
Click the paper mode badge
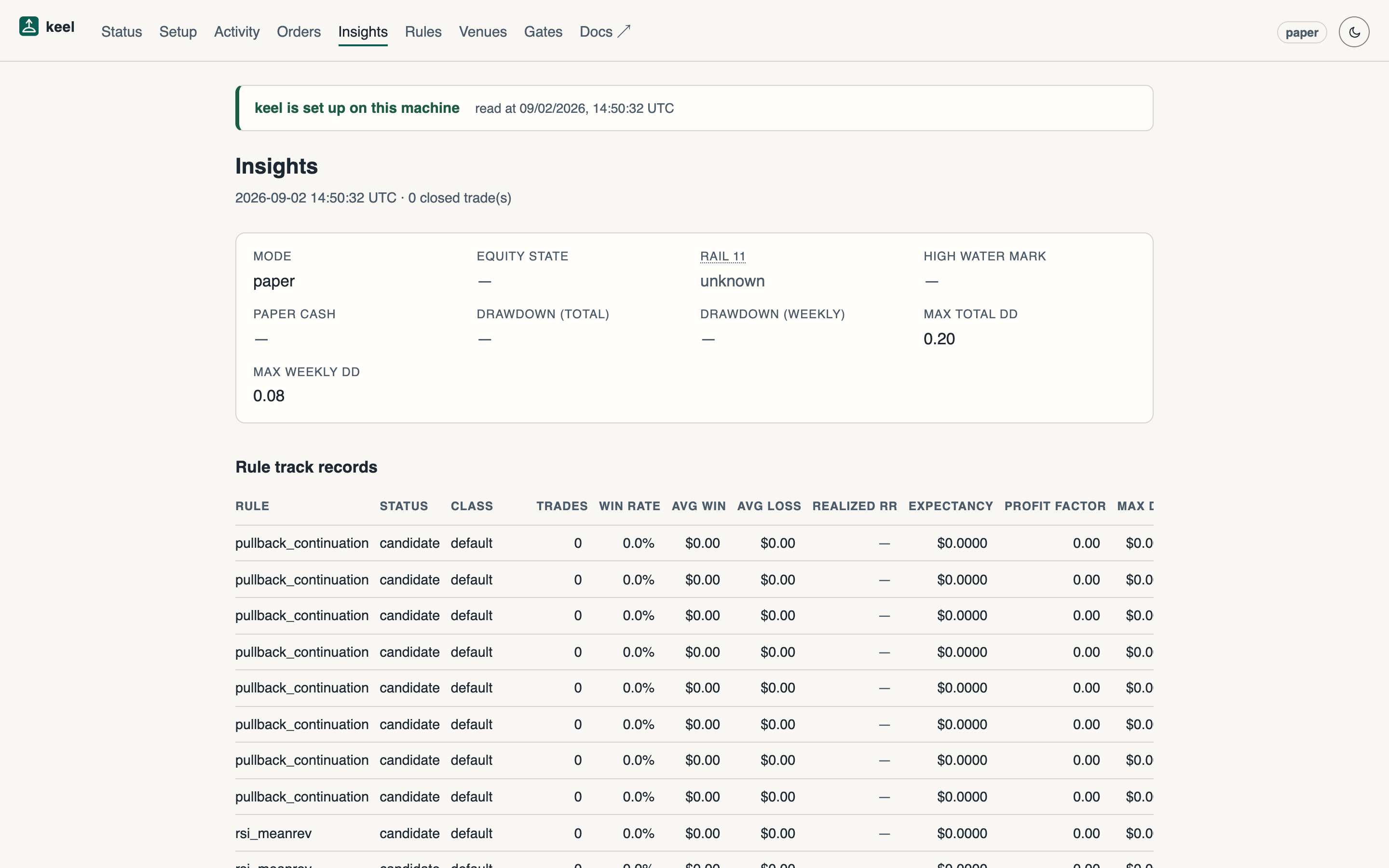1302,32
